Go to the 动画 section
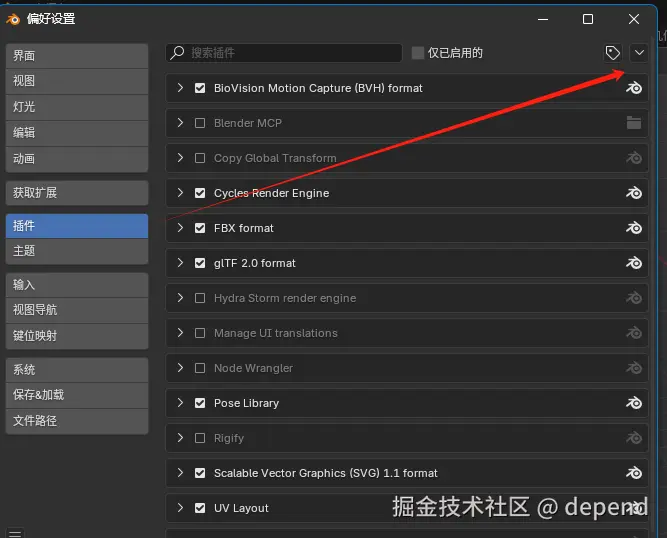 click(77, 159)
